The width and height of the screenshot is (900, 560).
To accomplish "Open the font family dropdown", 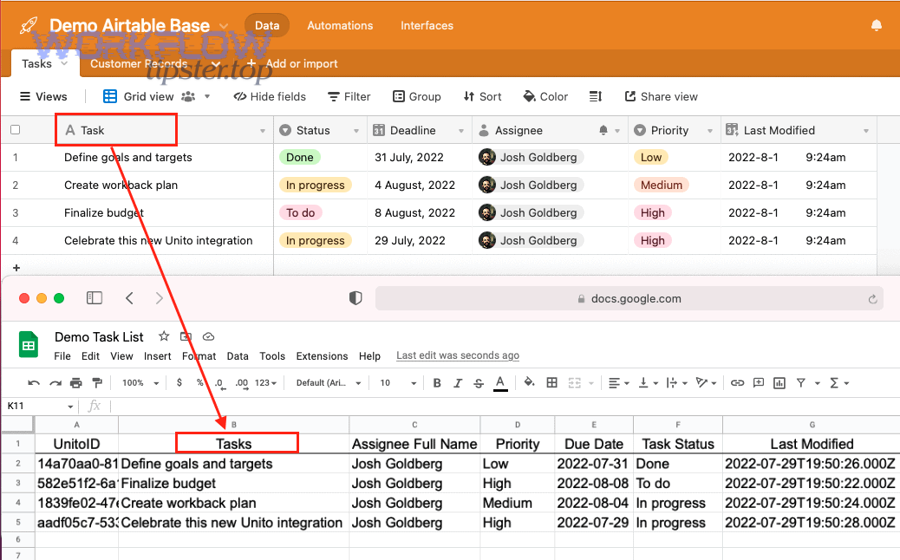I will pyautogui.click(x=328, y=383).
